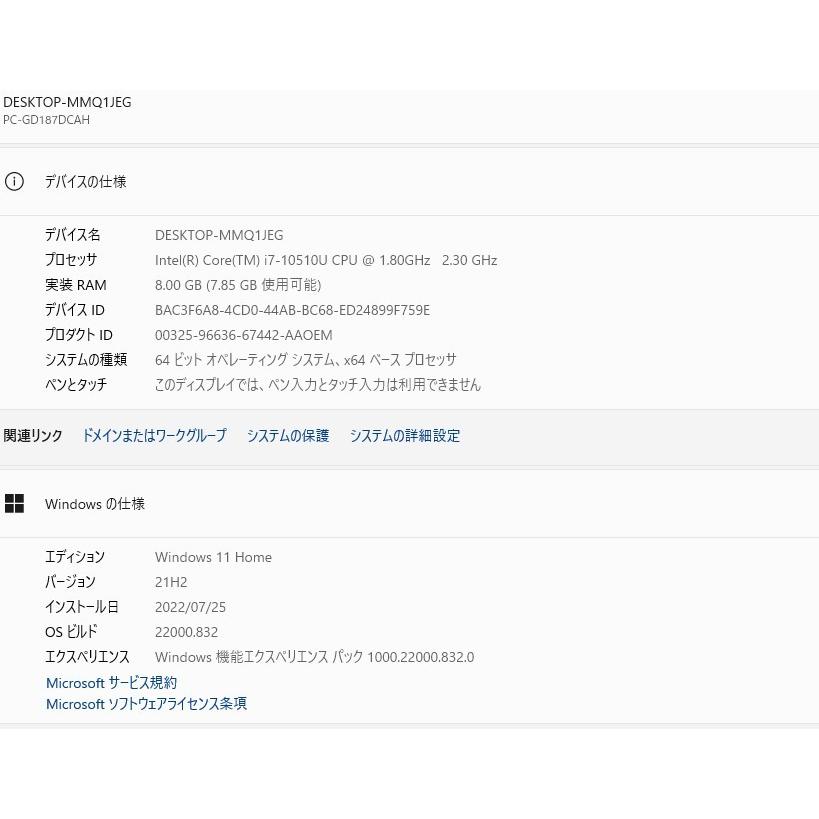
Task: Select the プロダクト ID value
Action: (x=243, y=335)
